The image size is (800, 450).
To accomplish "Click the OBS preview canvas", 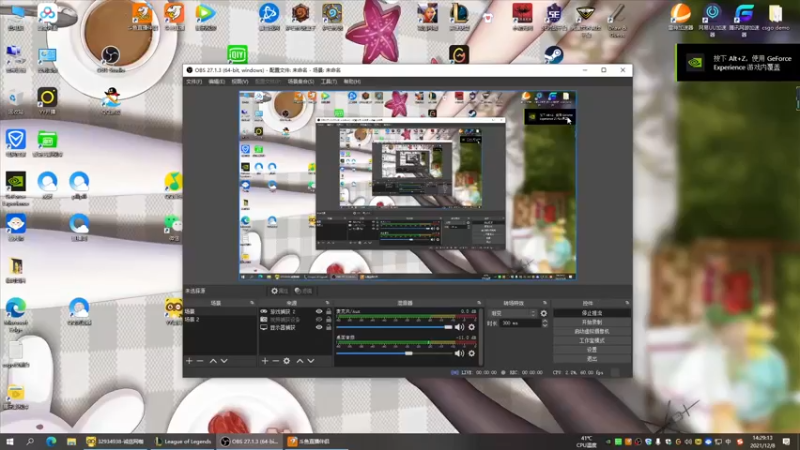I will point(408,185).
